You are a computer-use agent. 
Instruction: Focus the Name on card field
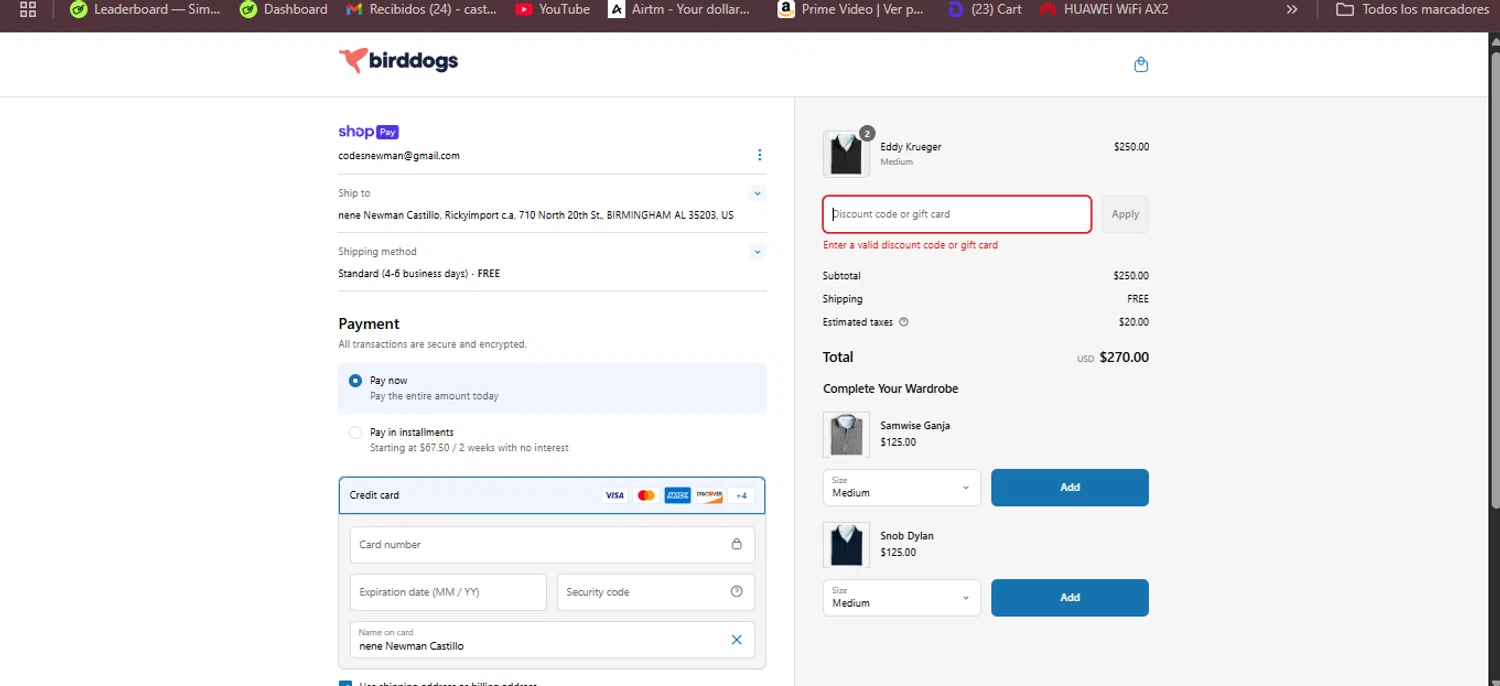click(x=552, y=640)
